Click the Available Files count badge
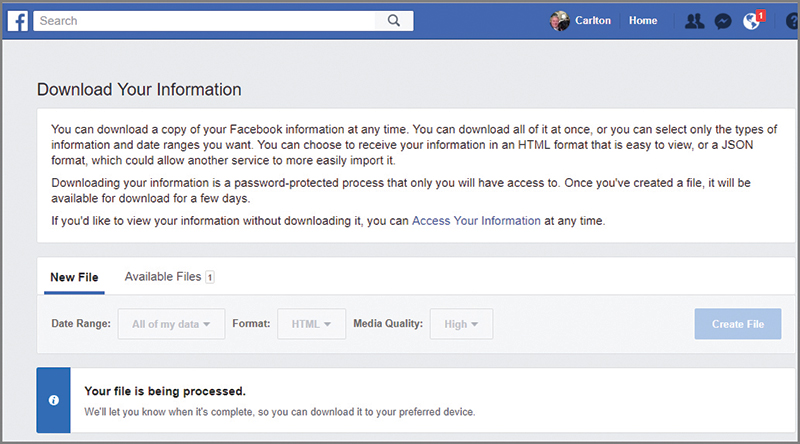The width and height of the screenshot is (800, 444). [210, 277]
